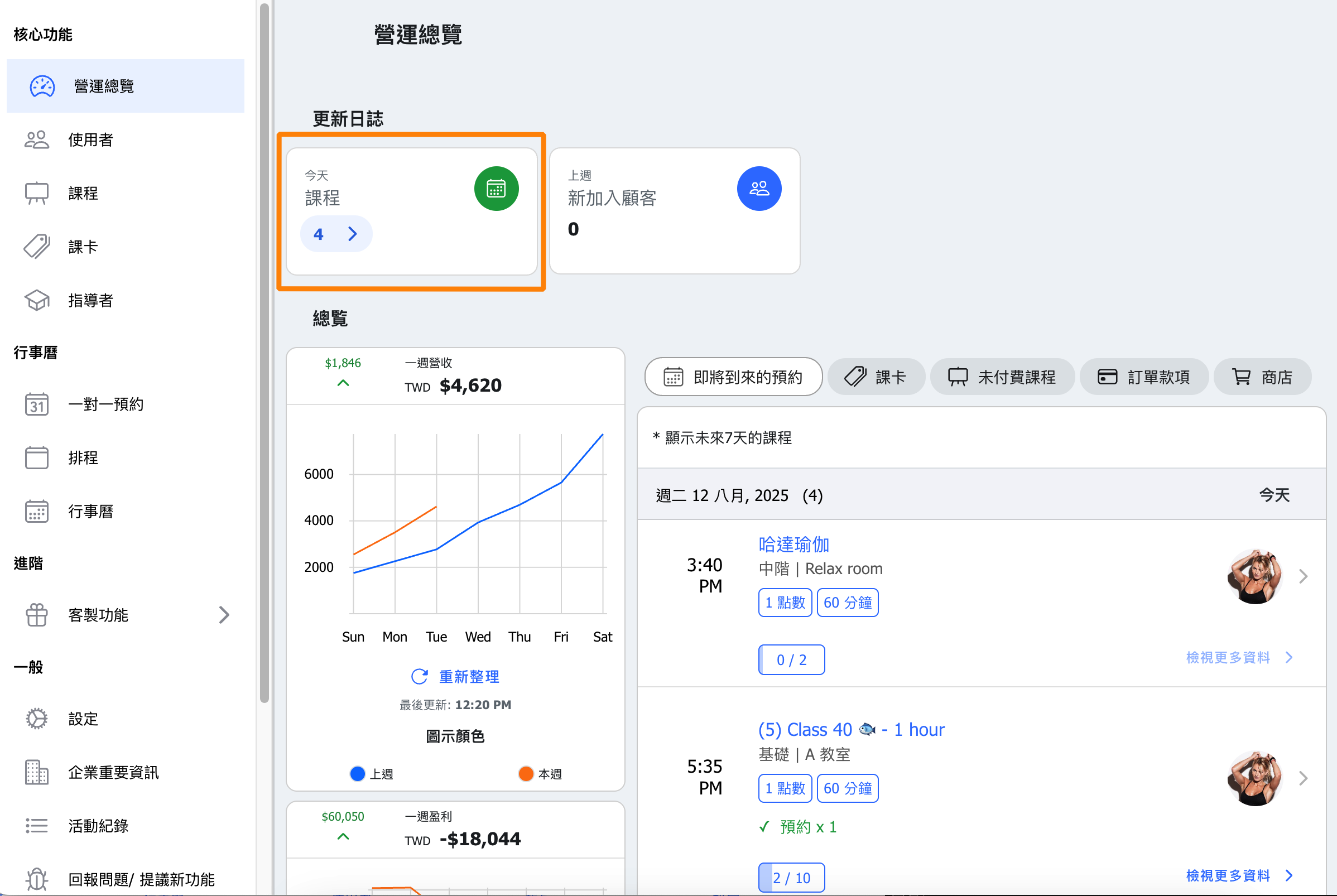Click the 營運總覽 dashboard gauge icon
1337x896 pixels.
click(x=42, y=86)
